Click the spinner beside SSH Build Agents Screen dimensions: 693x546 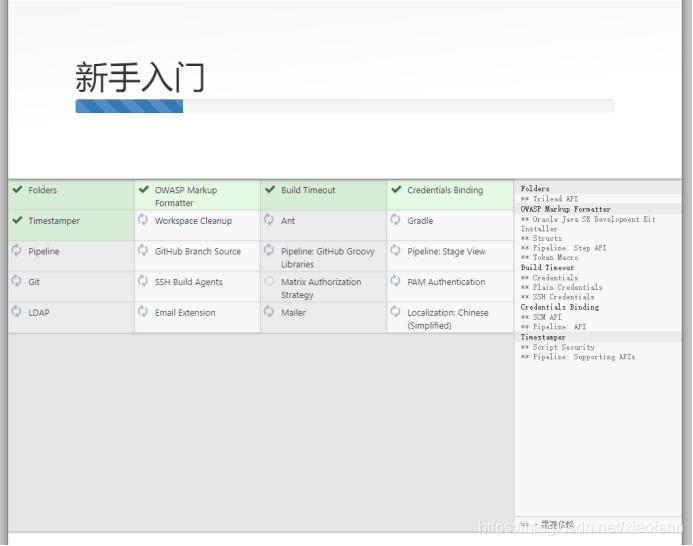143,281
